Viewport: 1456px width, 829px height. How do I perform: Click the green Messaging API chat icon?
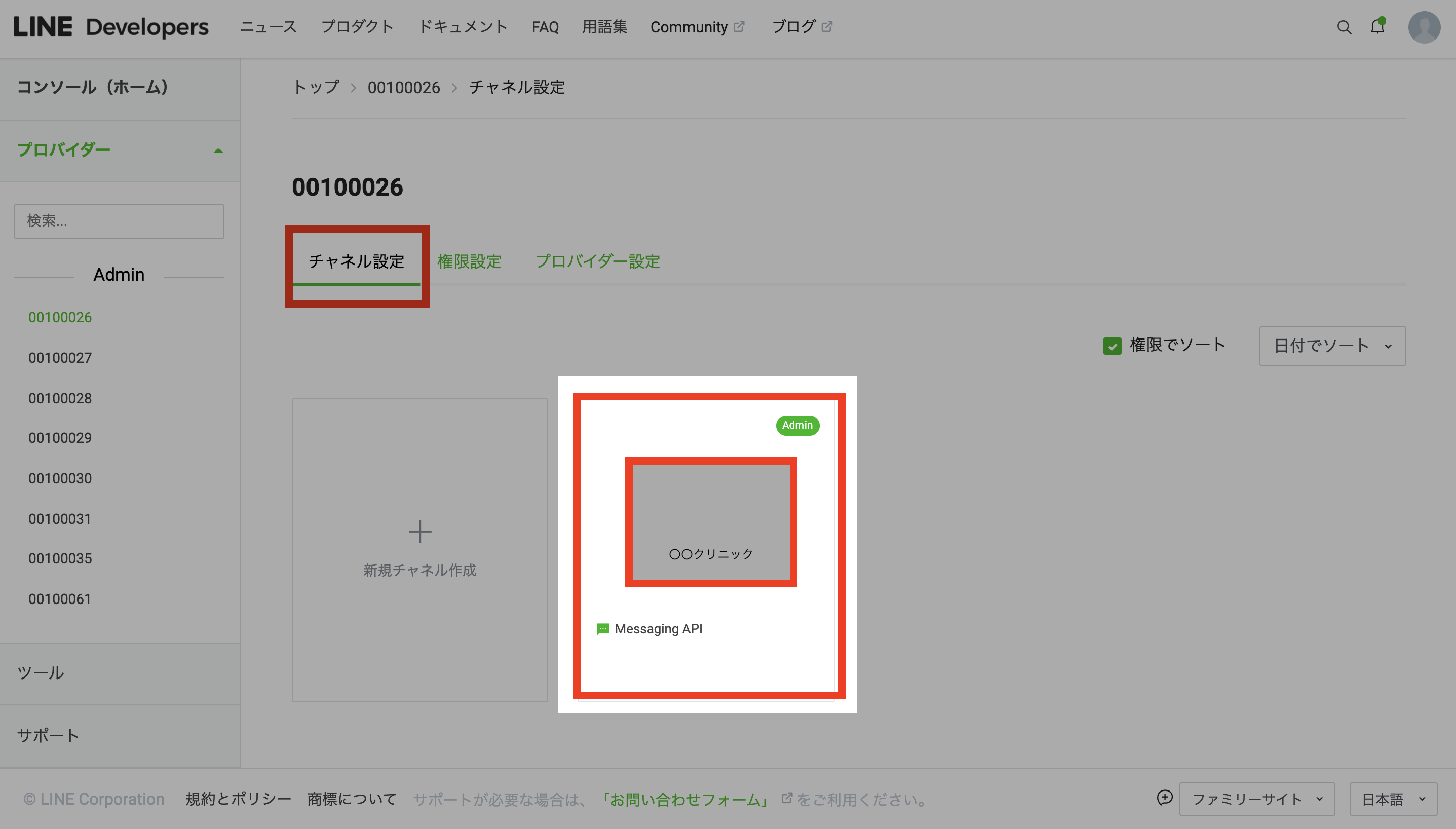coord(602,628)
